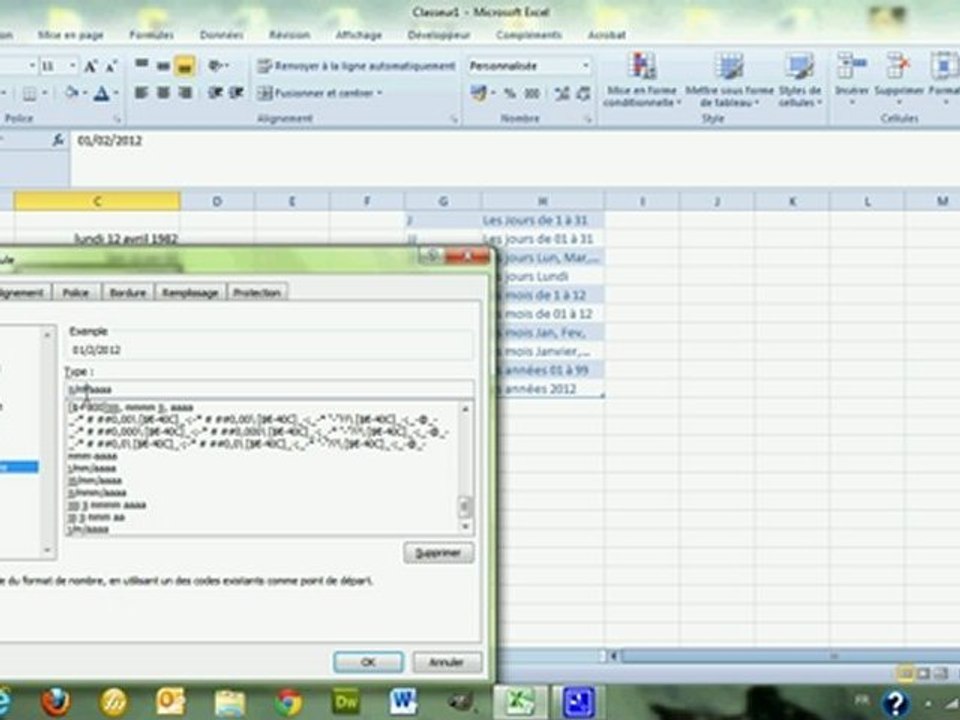This screenshot has width=960, height=720.
Task: Select column C header
Action: pos(97,201)
